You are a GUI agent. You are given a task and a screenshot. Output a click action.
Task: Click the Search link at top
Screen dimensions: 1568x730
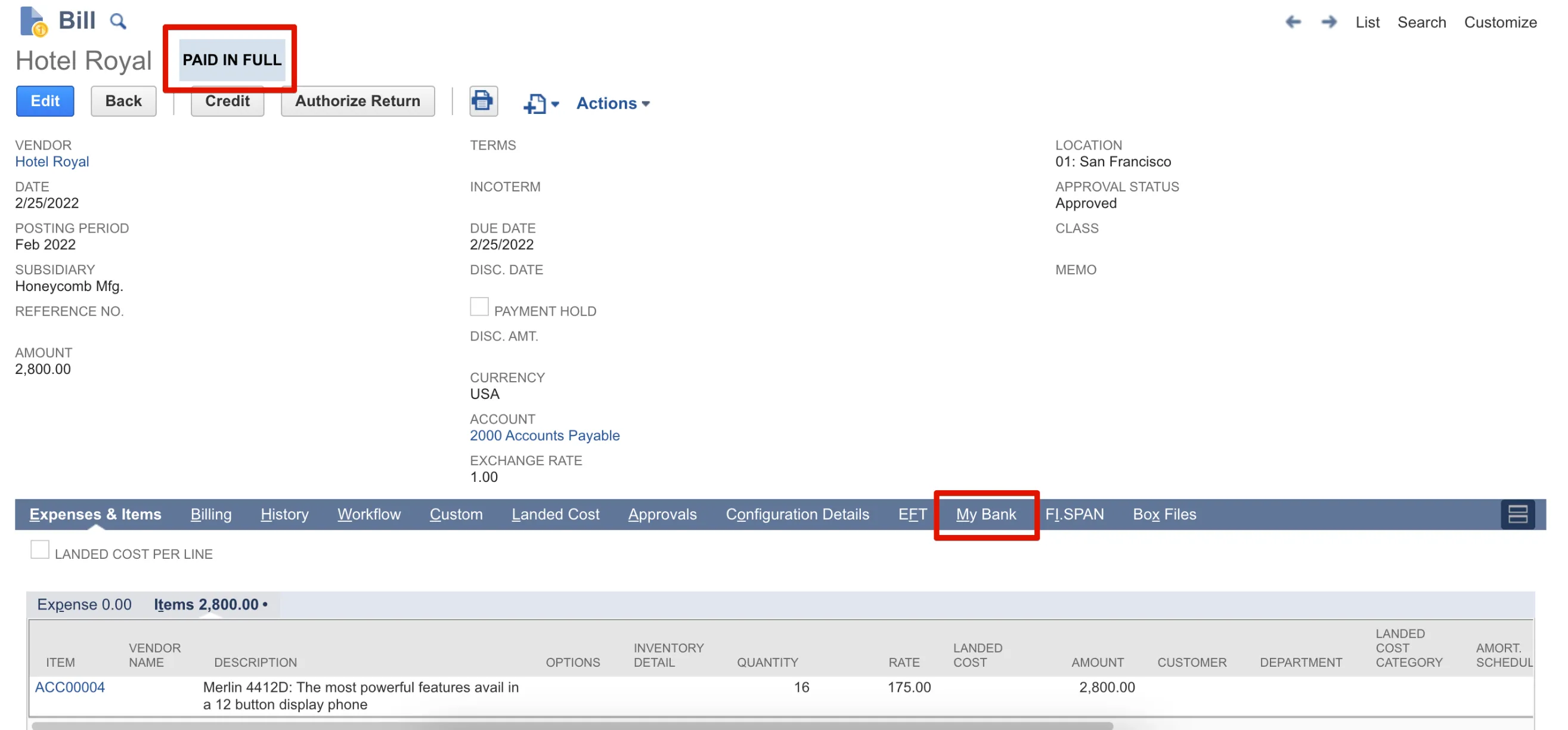coord(1421,23)
